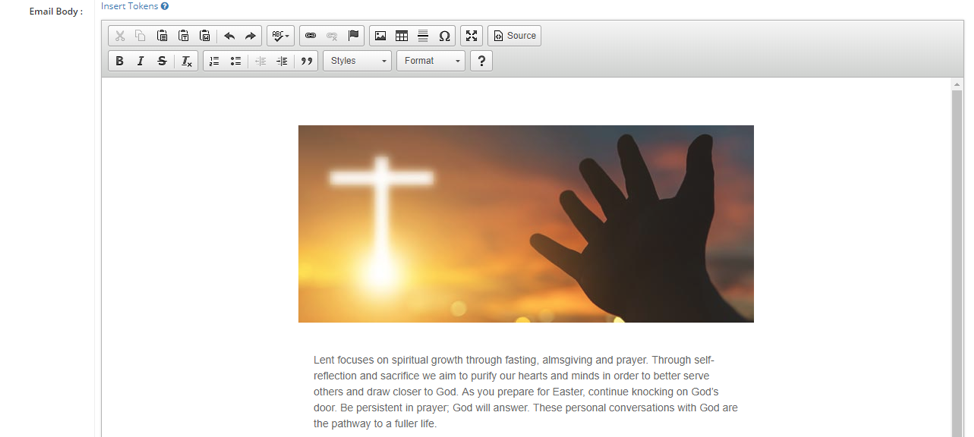The height and width of the screenshot is (437, 974).
Task: Click the Redo arrow icon
Action: click(250, 36)
